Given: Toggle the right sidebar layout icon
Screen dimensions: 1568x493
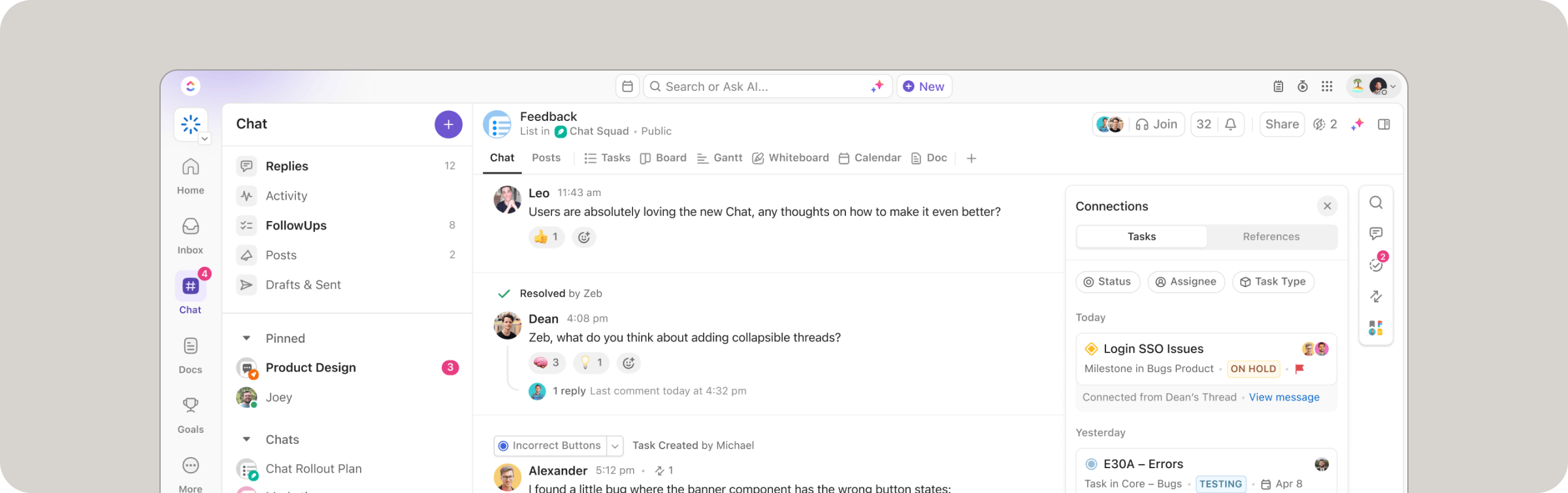Looking at the screenshot, I should (x=1384, y=124).
